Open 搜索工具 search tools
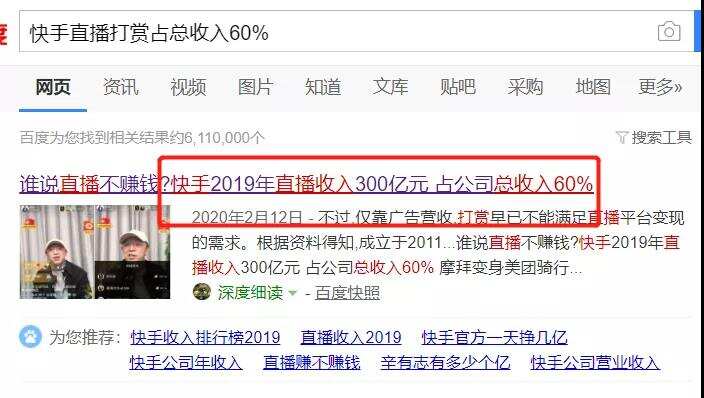Screen dimensions: 704x398 661,137
